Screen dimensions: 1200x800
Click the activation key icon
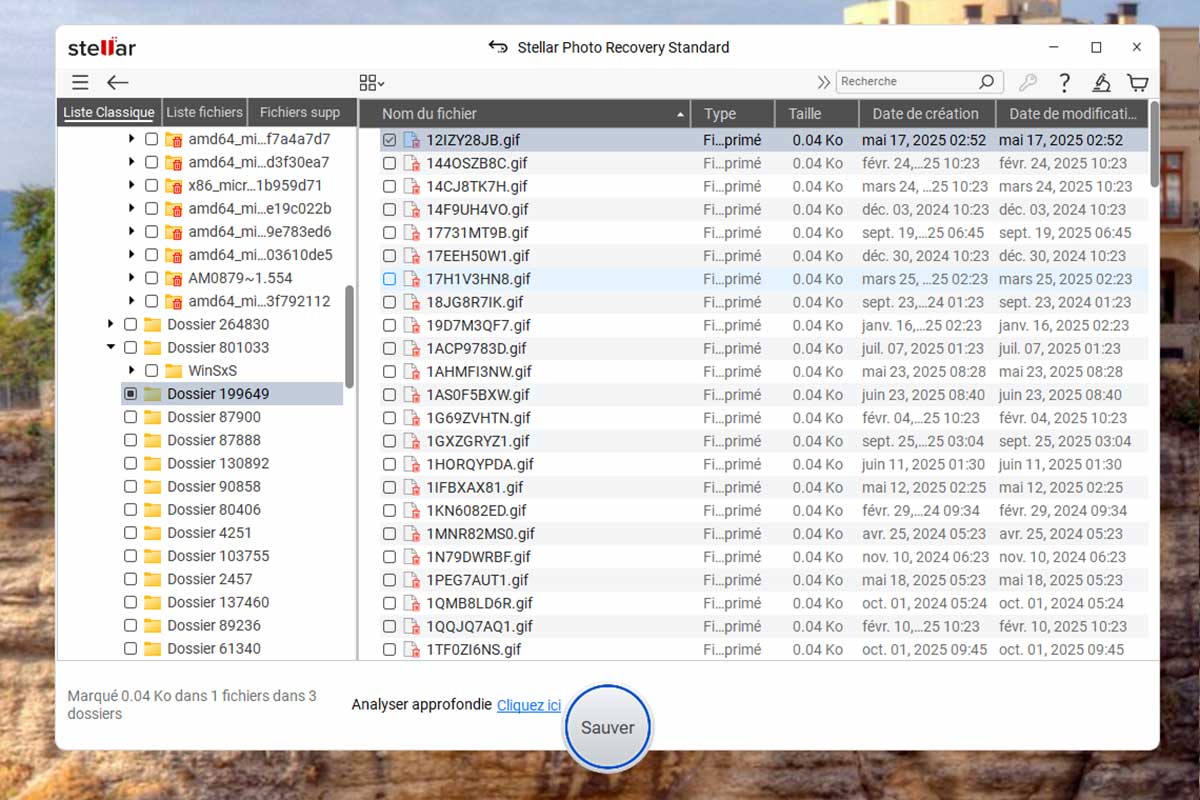pyautogui.click(x=1027, y=83)
